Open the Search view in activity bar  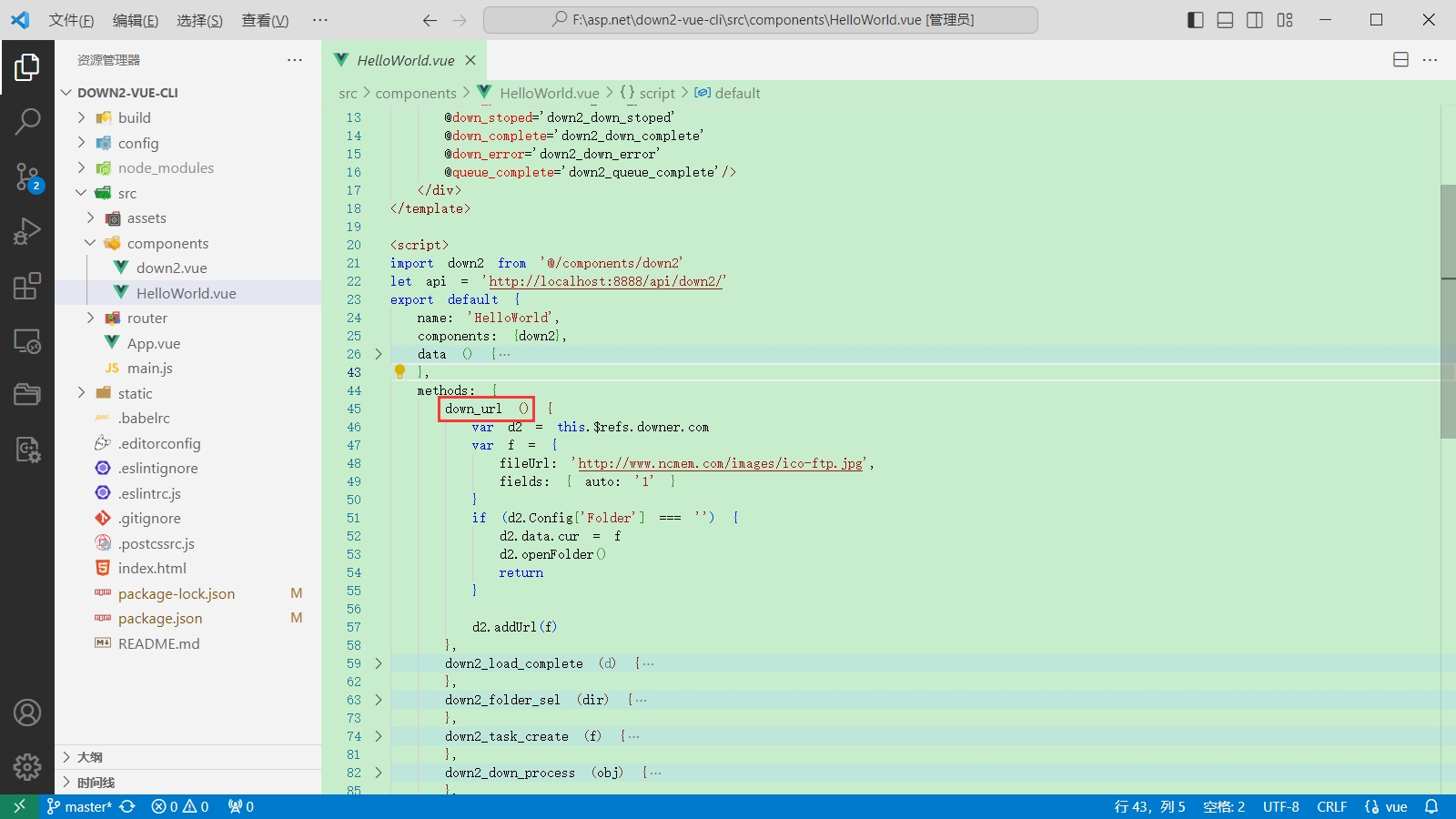(x=27, y=121)
